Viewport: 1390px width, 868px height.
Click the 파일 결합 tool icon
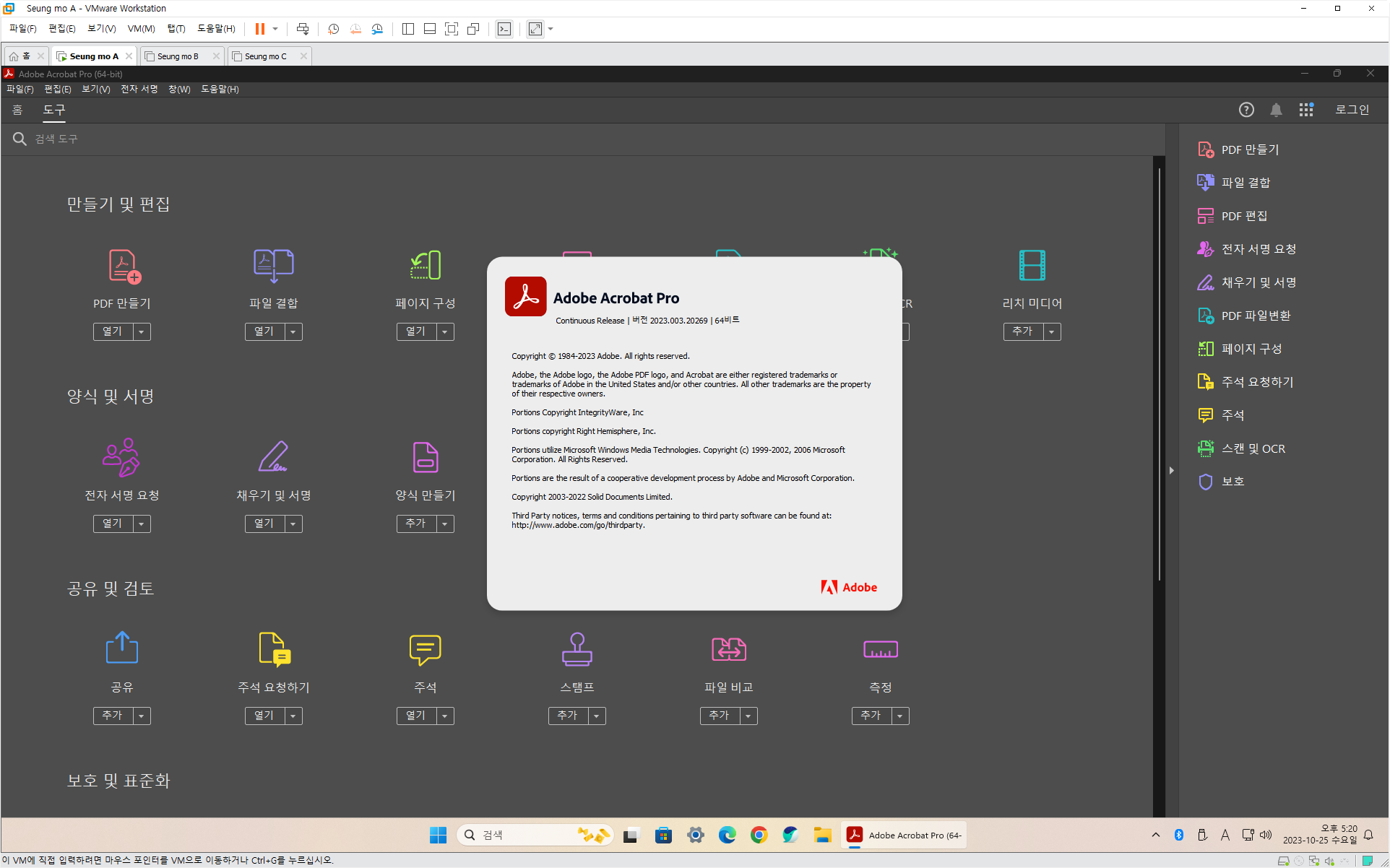[273, 266]
